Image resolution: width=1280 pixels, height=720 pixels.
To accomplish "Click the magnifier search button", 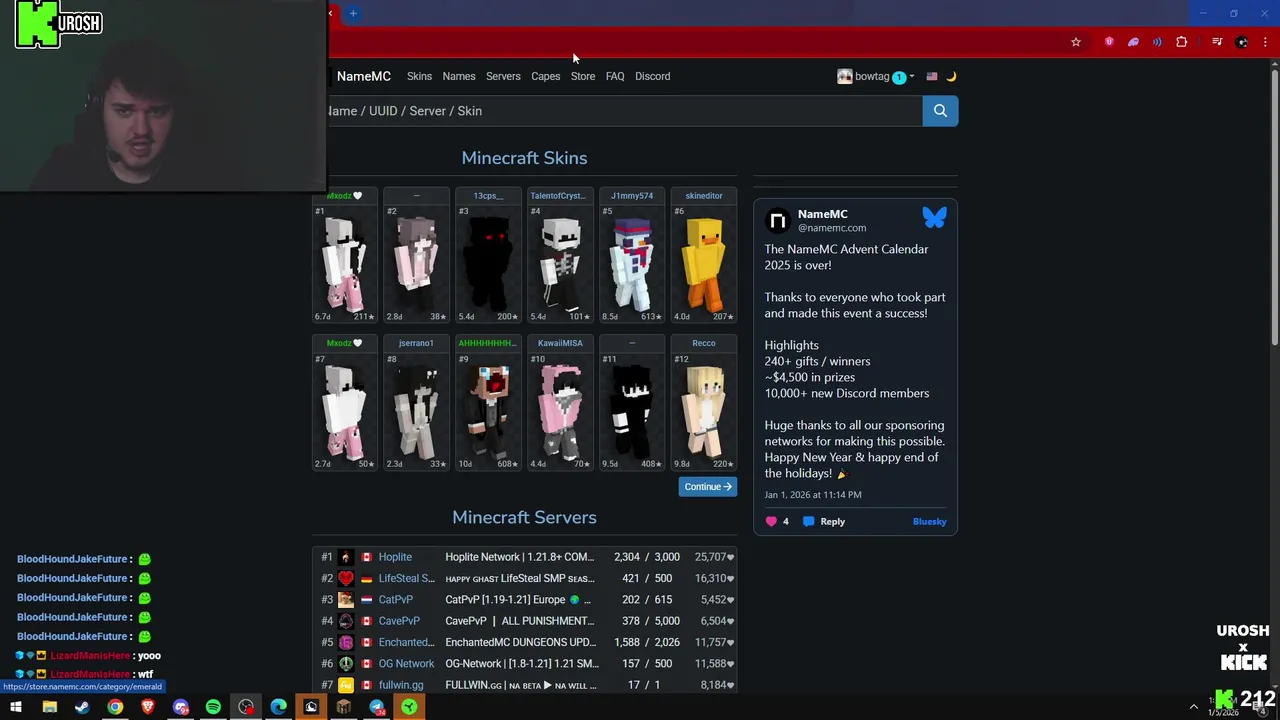I will click(x=940, y=111).
